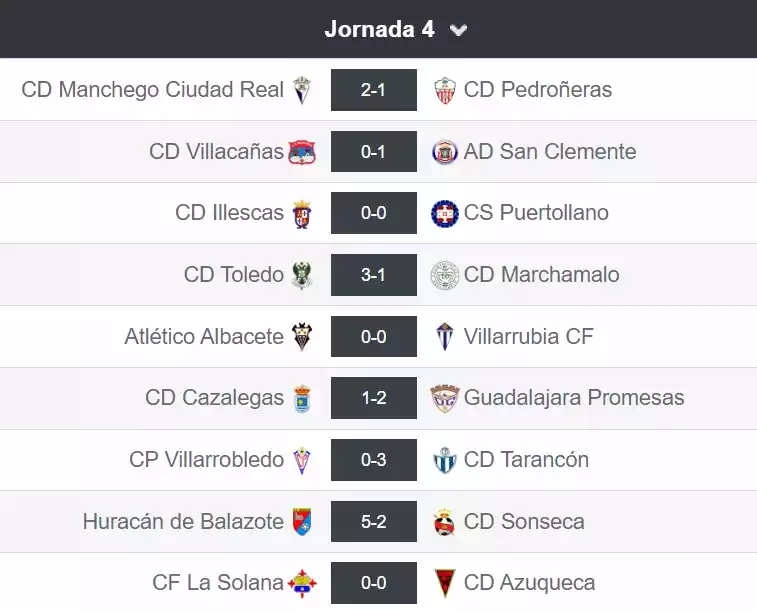757x610 pixels.
Task: Click the CD Tarancón team crest
Action: pos(445,460)
